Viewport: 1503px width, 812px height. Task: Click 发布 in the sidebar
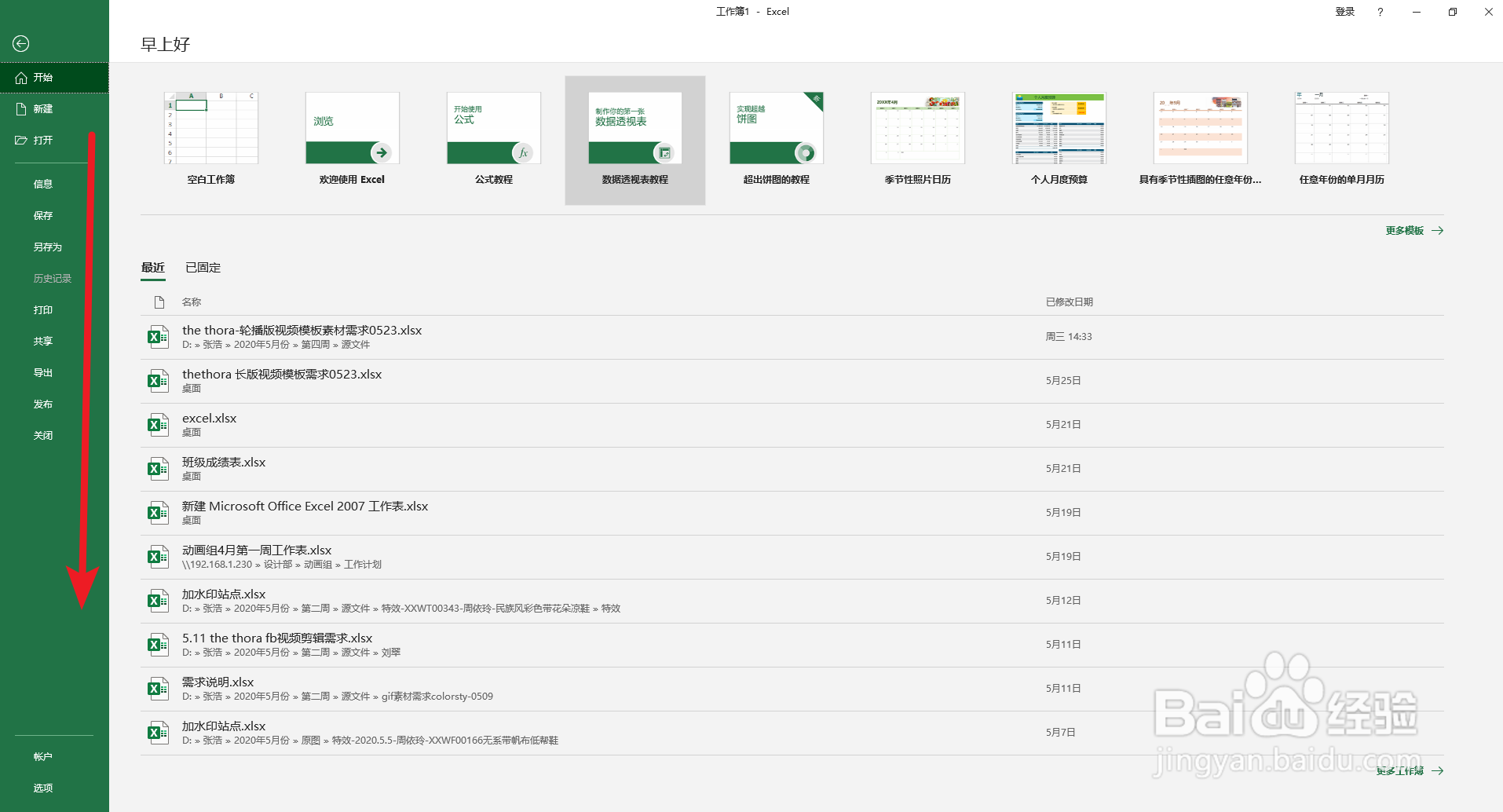tap(43, 404)
